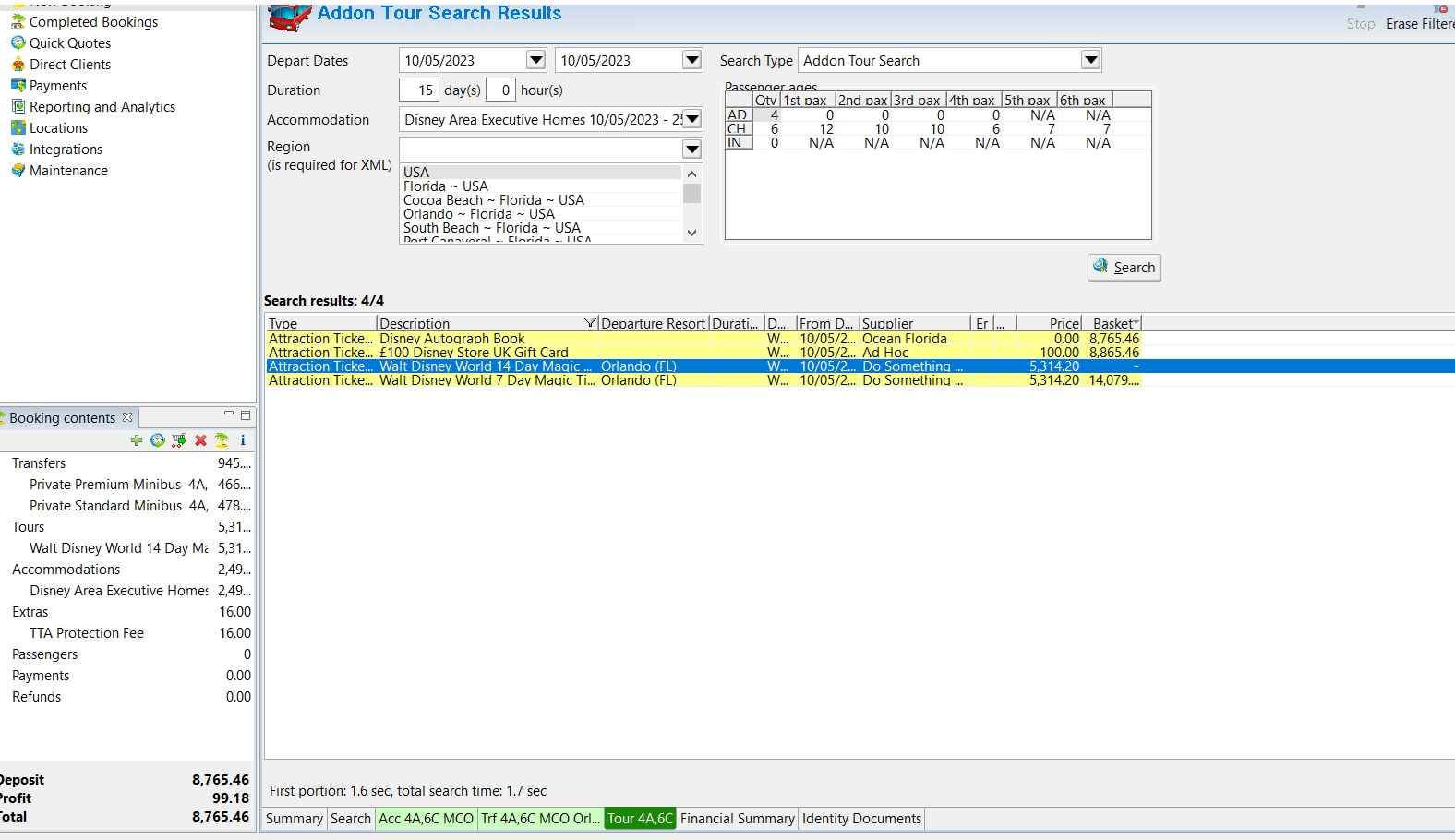Click the shopping cart checkout icon
This screenshot has height=840, width=1455.
(179, 440)
